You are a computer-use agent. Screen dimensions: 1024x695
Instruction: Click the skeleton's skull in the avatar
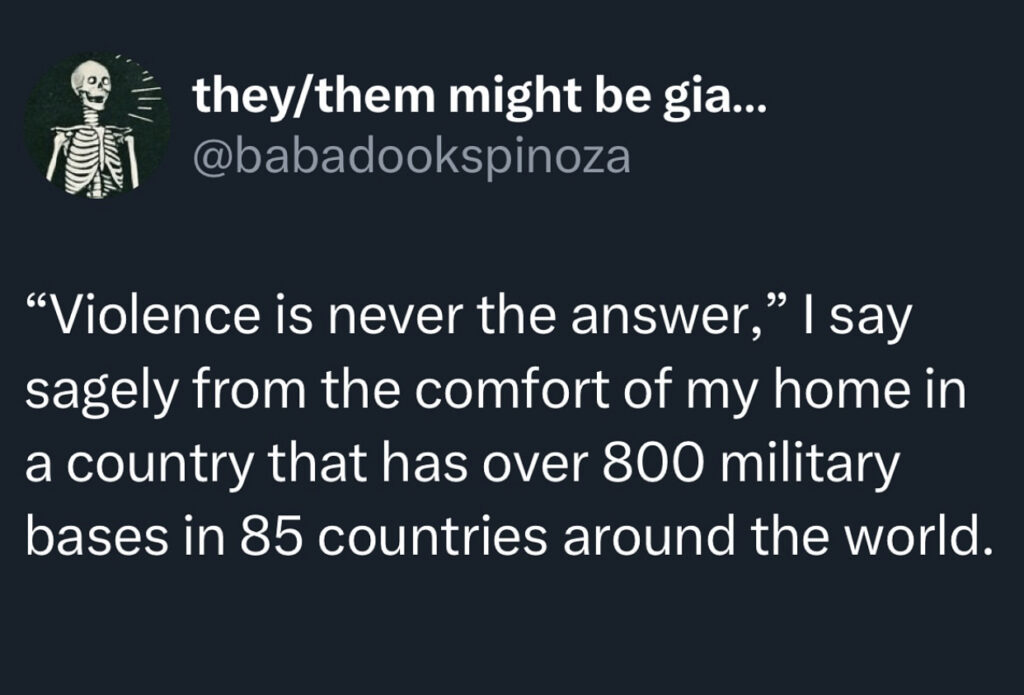[91, 86]
